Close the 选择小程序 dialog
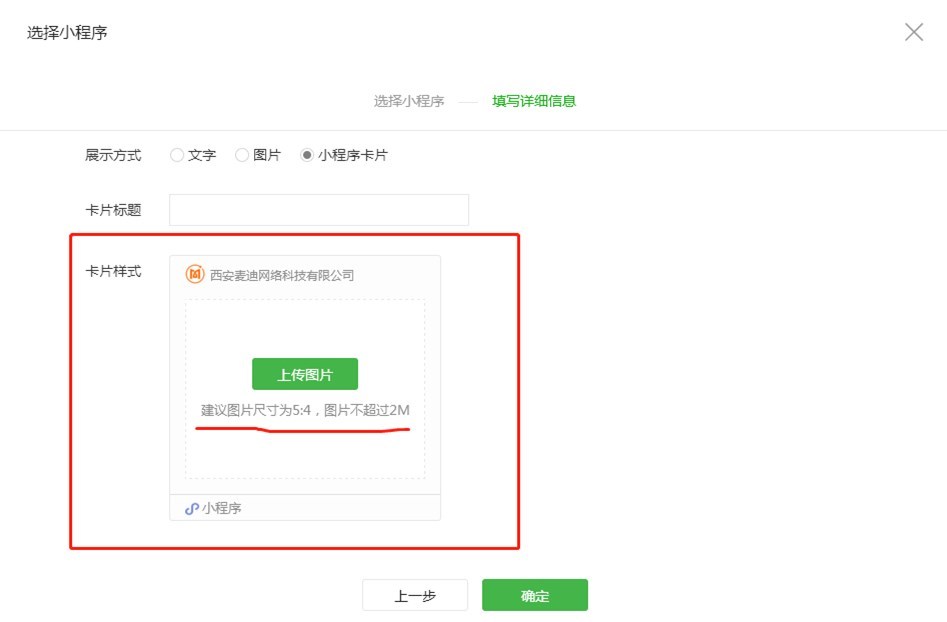The width and height of the screenshot is (947, 622). (x=913, y=31)
